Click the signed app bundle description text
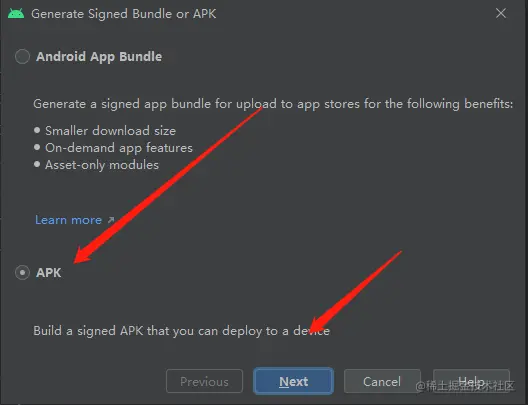 pos(273,104)
